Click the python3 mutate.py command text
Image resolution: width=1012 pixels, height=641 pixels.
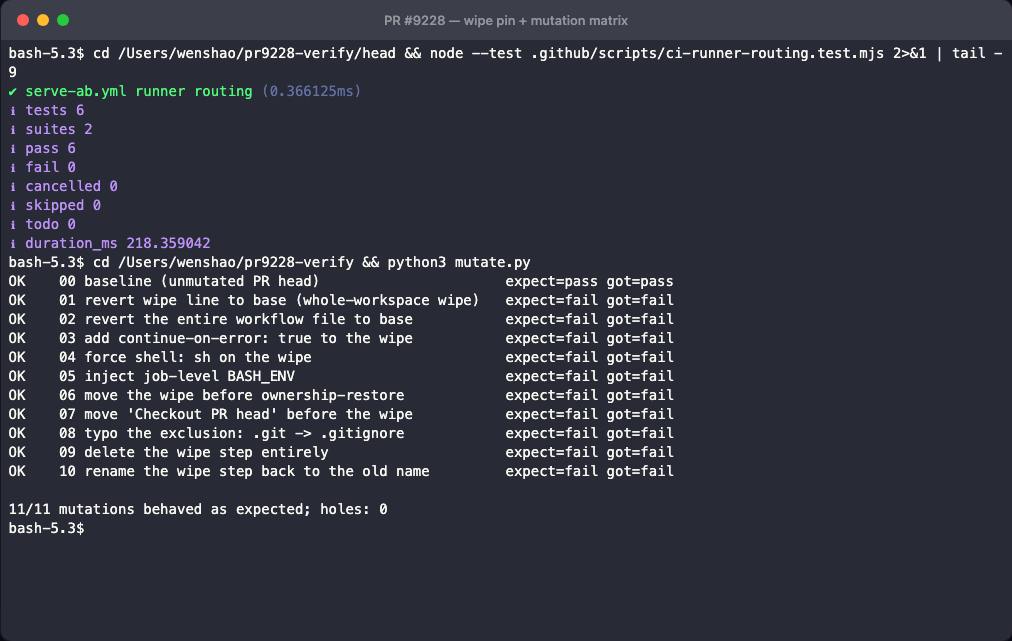(459, 262)
